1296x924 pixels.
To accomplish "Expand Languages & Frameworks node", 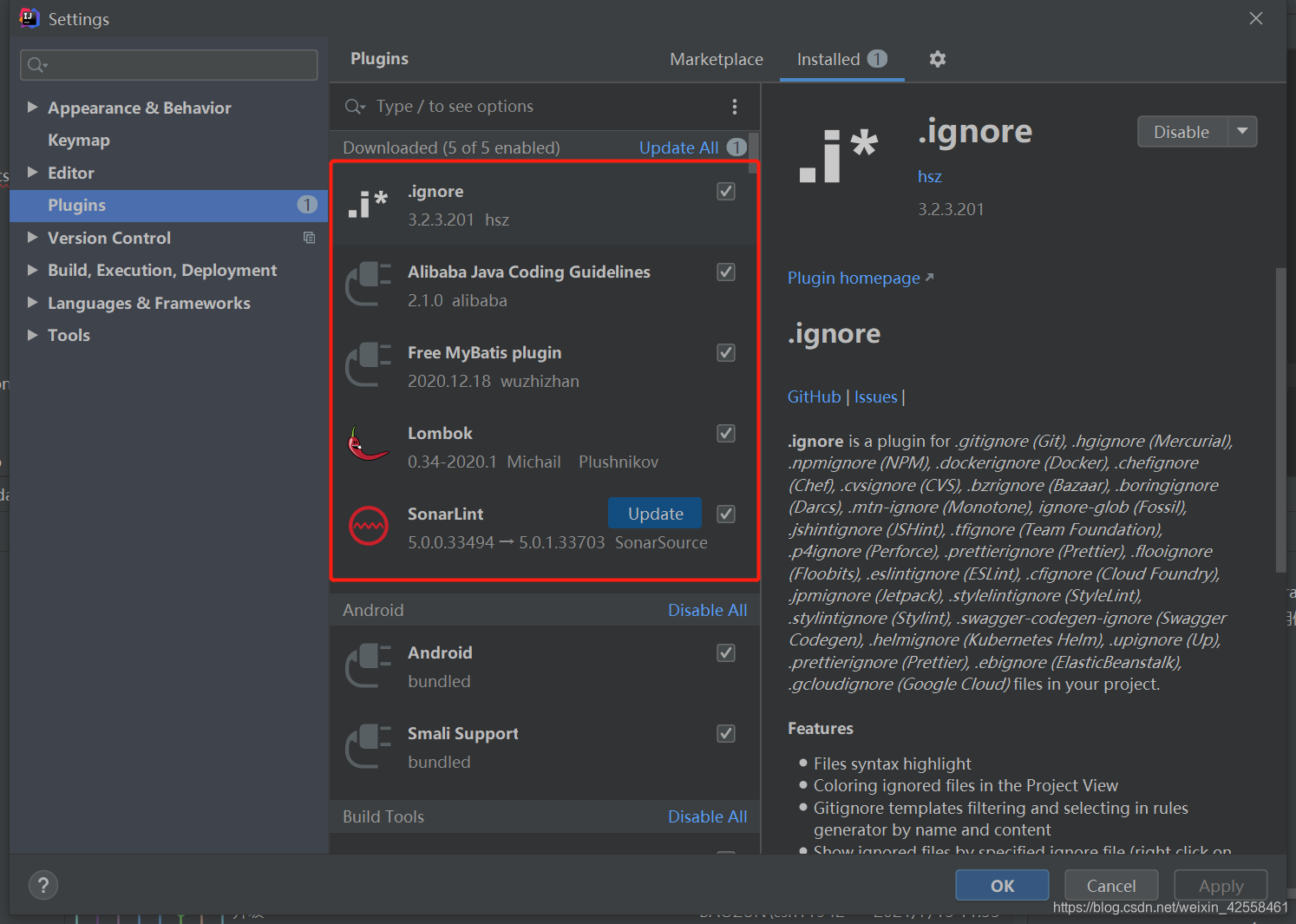I will 33,303.
